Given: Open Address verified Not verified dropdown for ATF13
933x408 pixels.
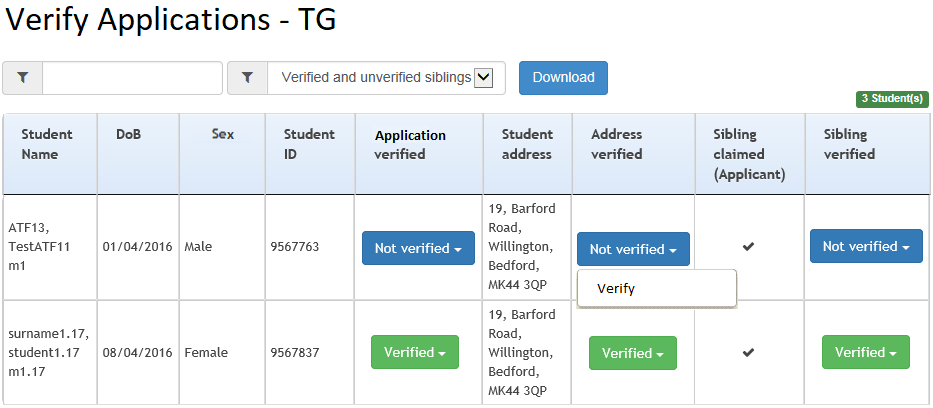Looking at the screenshot, I should (633, 249).
